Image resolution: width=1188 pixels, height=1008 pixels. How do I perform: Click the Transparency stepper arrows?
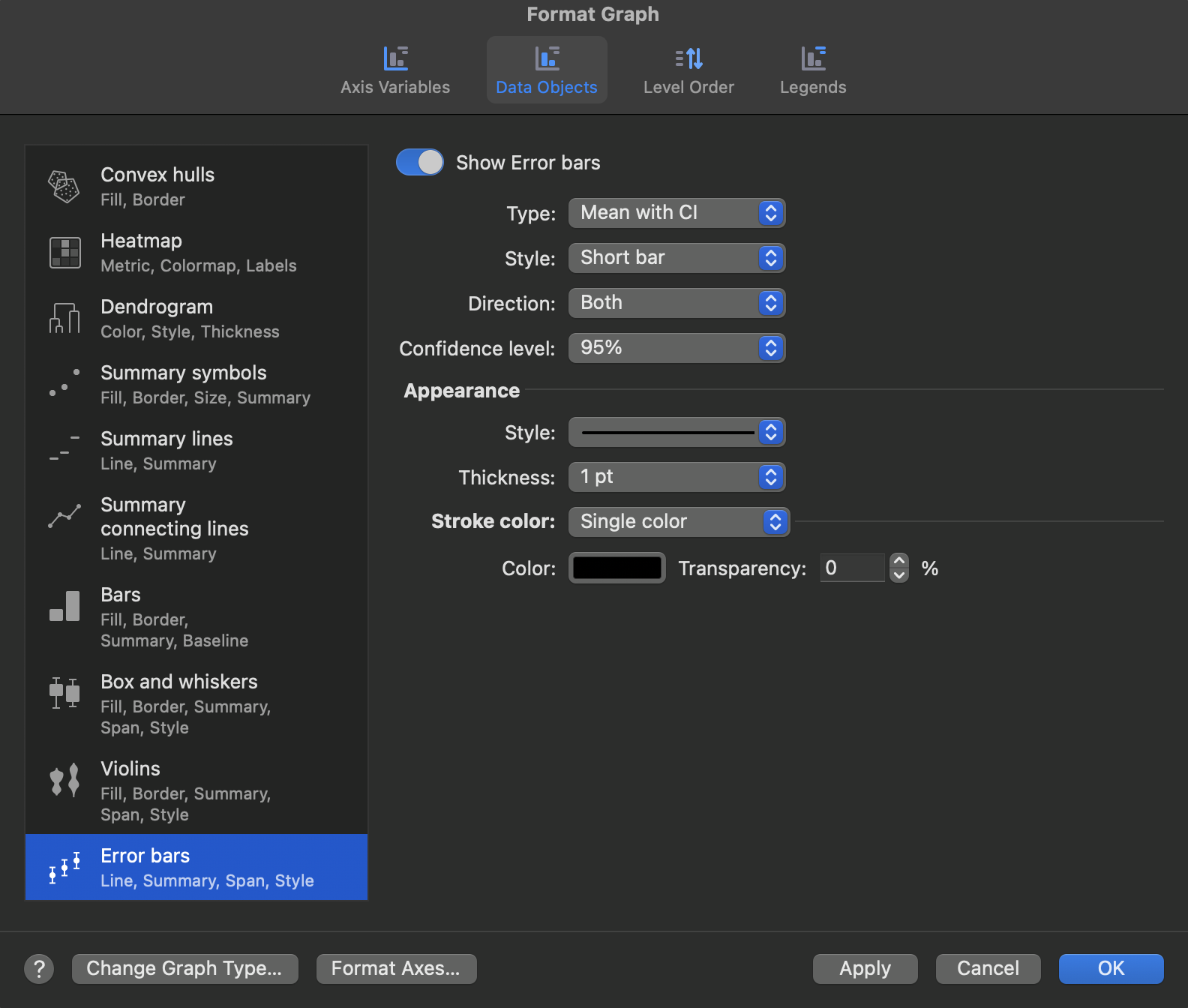point(899,568)
